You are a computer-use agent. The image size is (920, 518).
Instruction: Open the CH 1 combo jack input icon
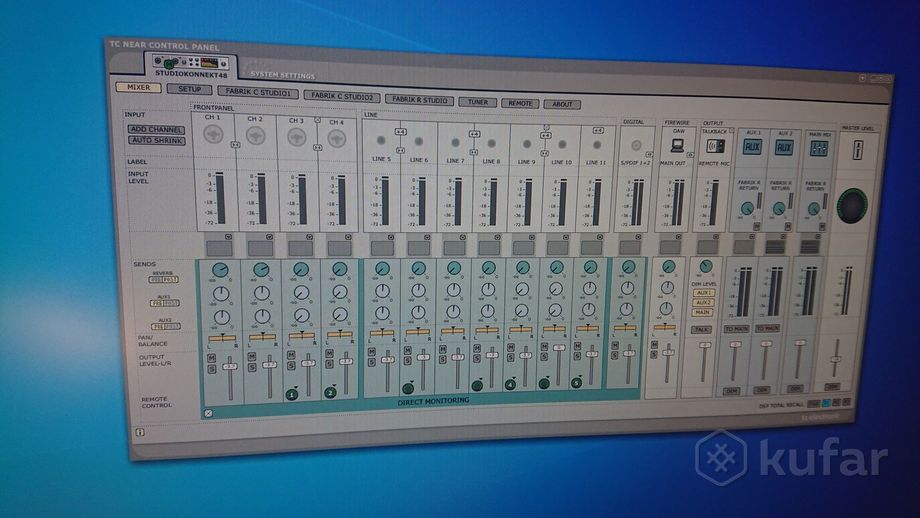pos(213,135)
